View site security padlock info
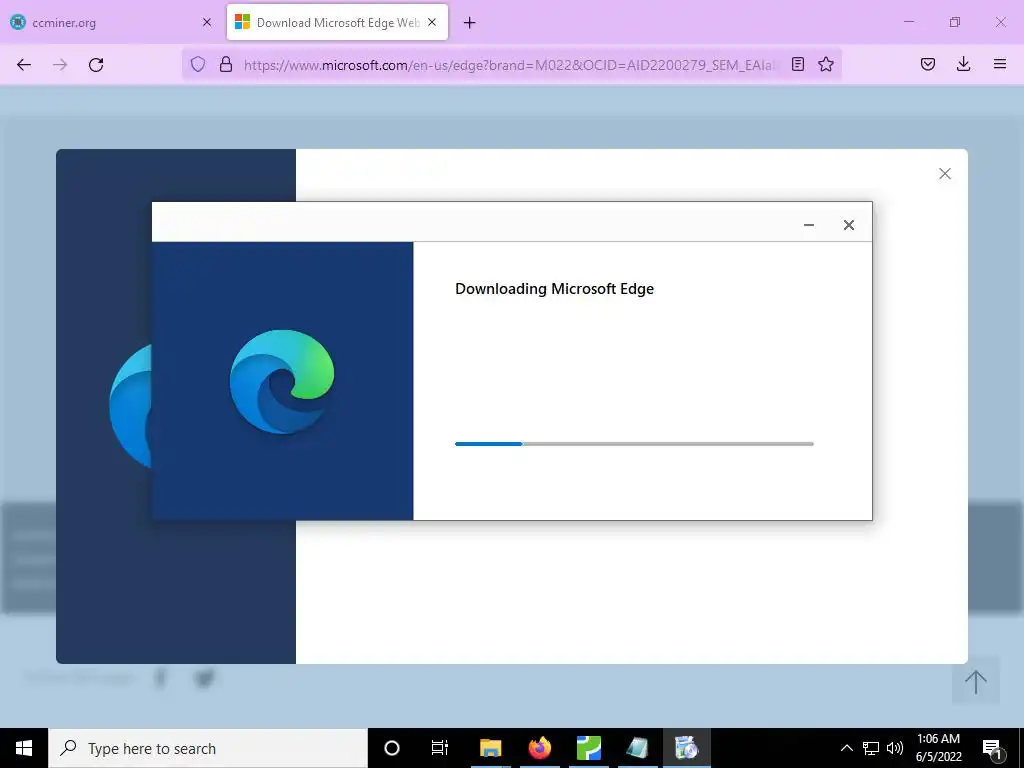The image size is (1024, 768). pos(226,64)
